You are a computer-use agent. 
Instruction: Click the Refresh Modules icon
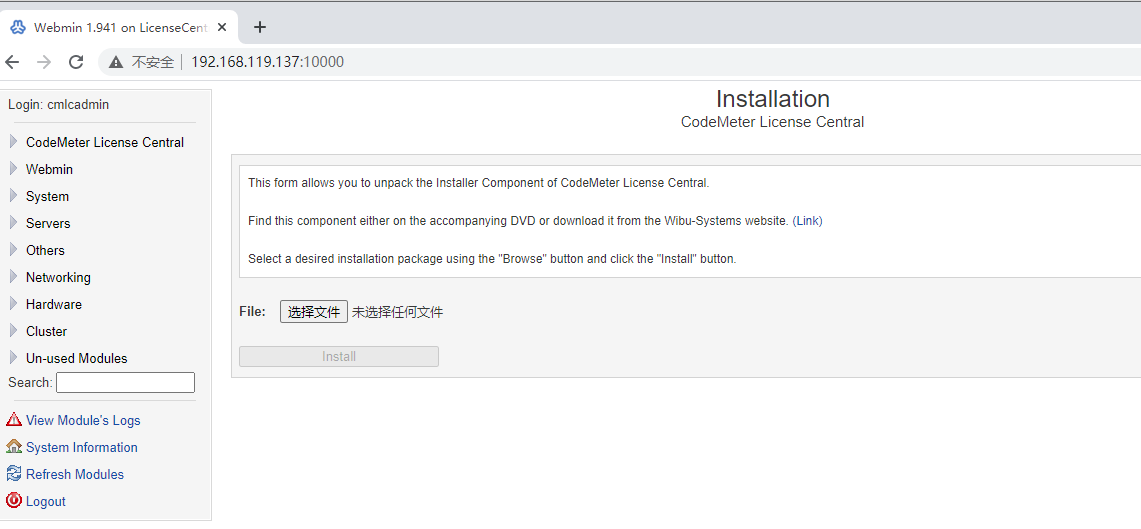pyautogui.click(x=14, y=474)
